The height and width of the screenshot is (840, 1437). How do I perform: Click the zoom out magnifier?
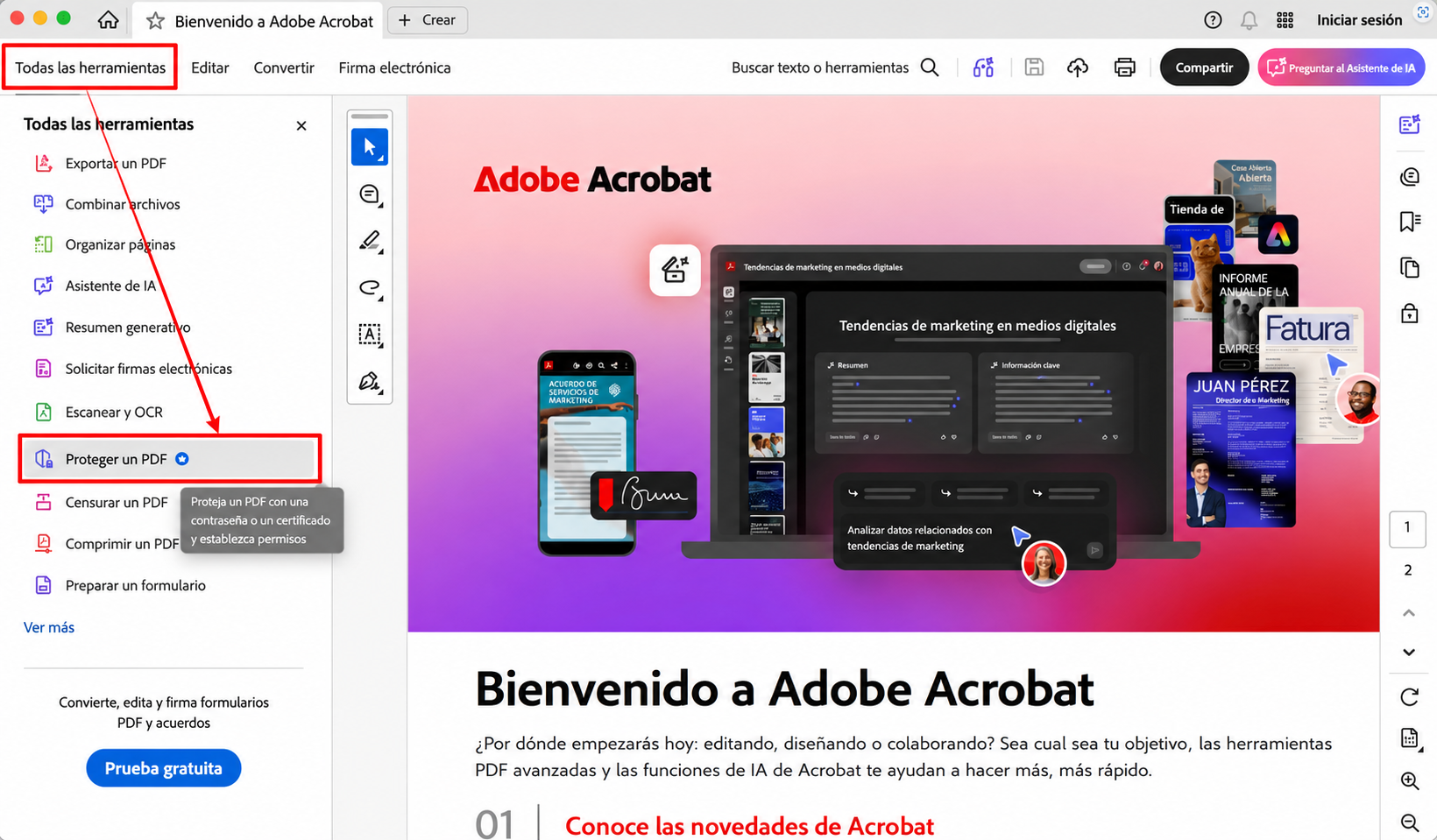(1409, 822)
